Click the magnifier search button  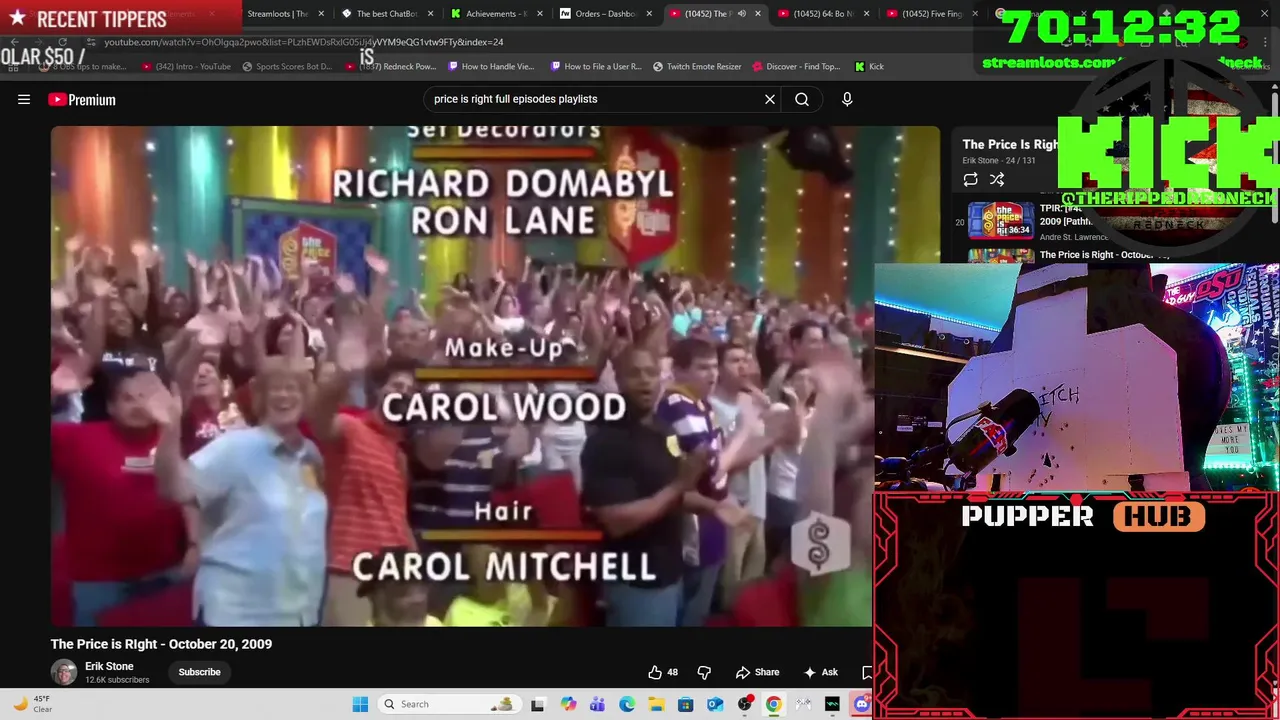click(x=802, y=99)
